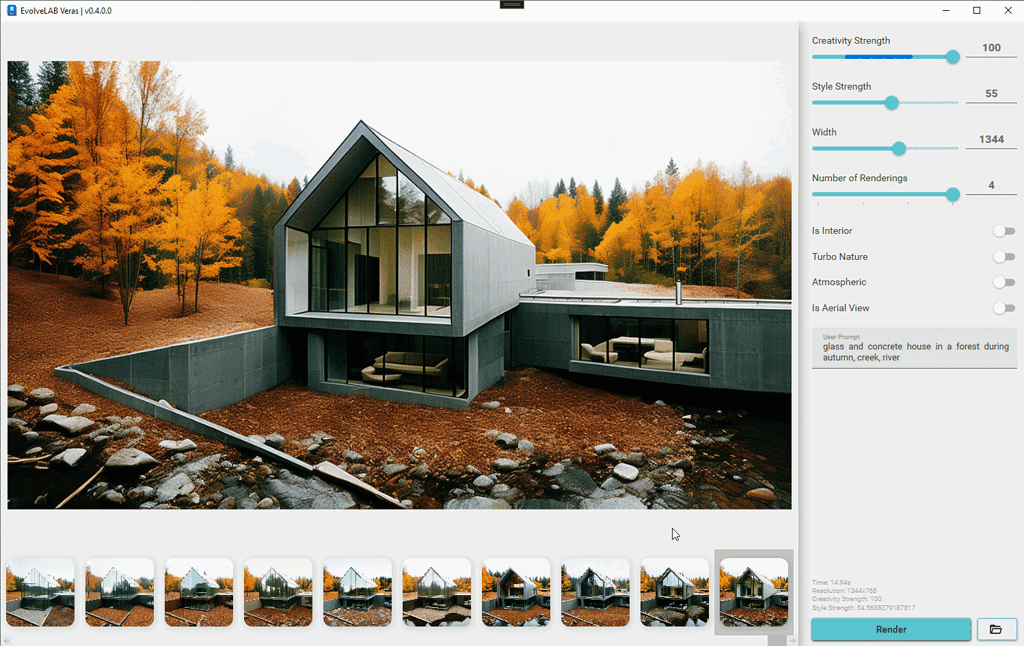
Task: Select the first rendering thumbnail in the strip
Action: [40, 591]
